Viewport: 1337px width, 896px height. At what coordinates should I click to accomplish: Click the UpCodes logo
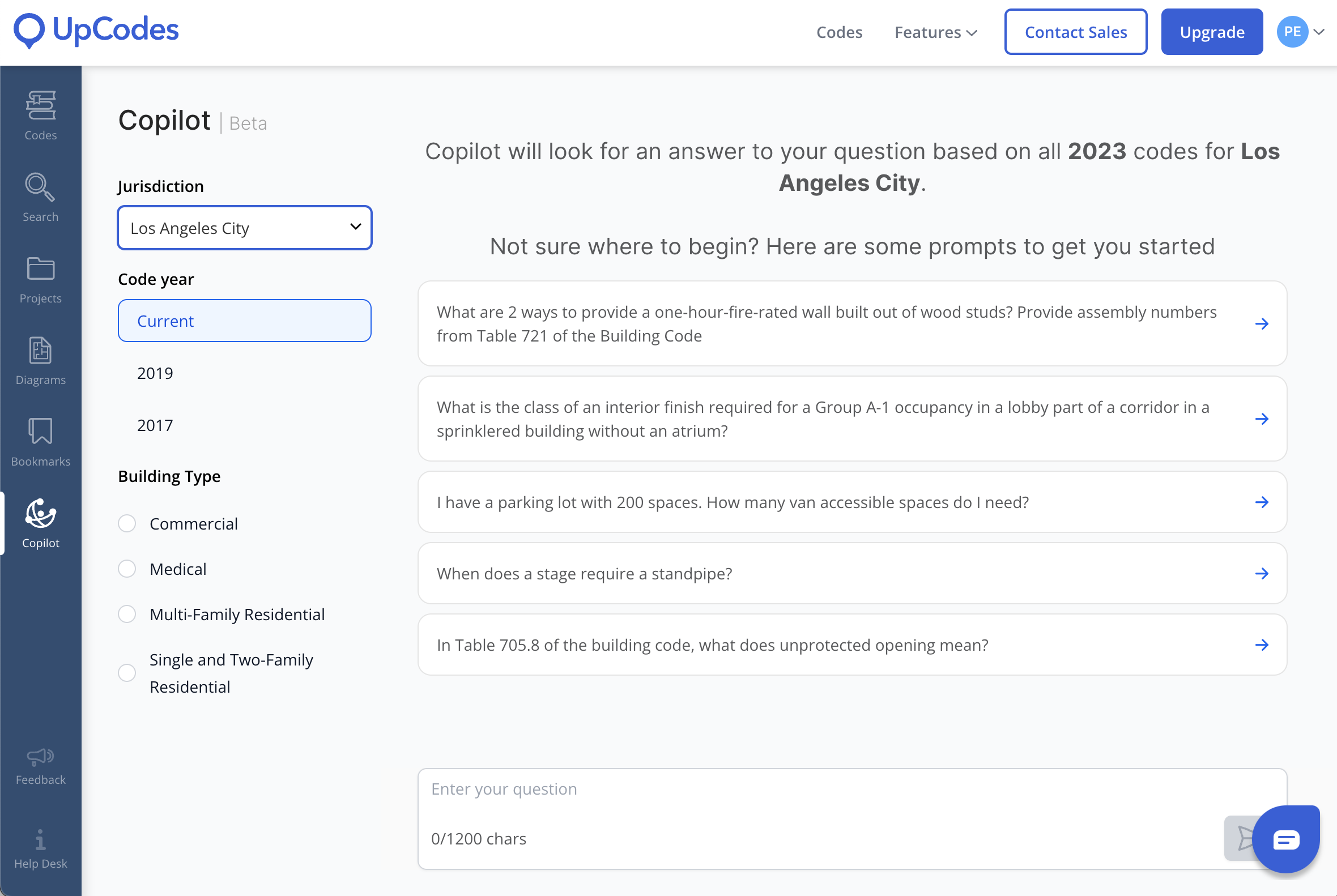coord(96,30)
